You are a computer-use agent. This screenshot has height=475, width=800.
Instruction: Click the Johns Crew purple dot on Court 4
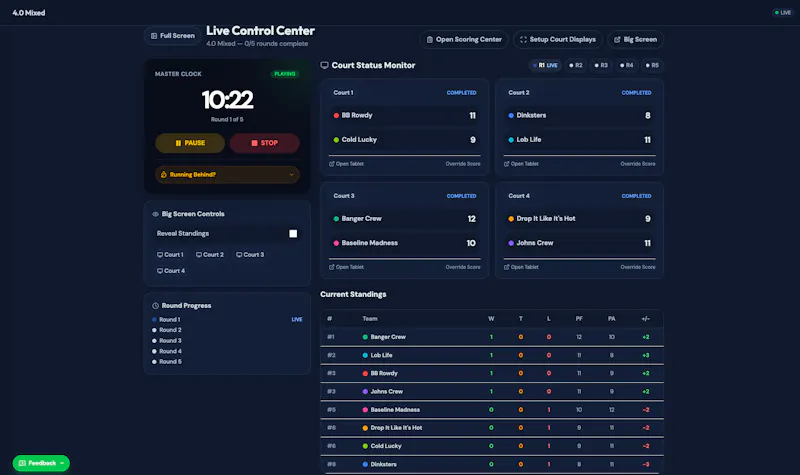click(x=511, y=243)
